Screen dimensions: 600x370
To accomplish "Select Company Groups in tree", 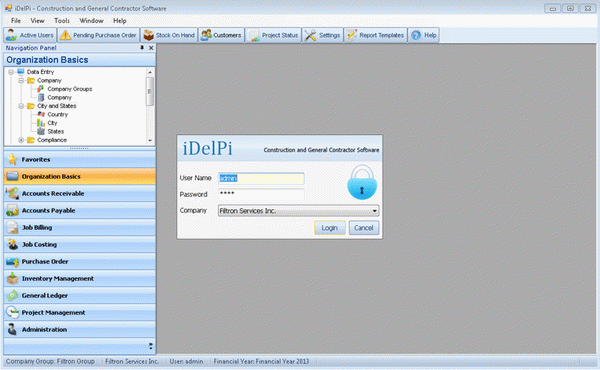I will [70, 89].
